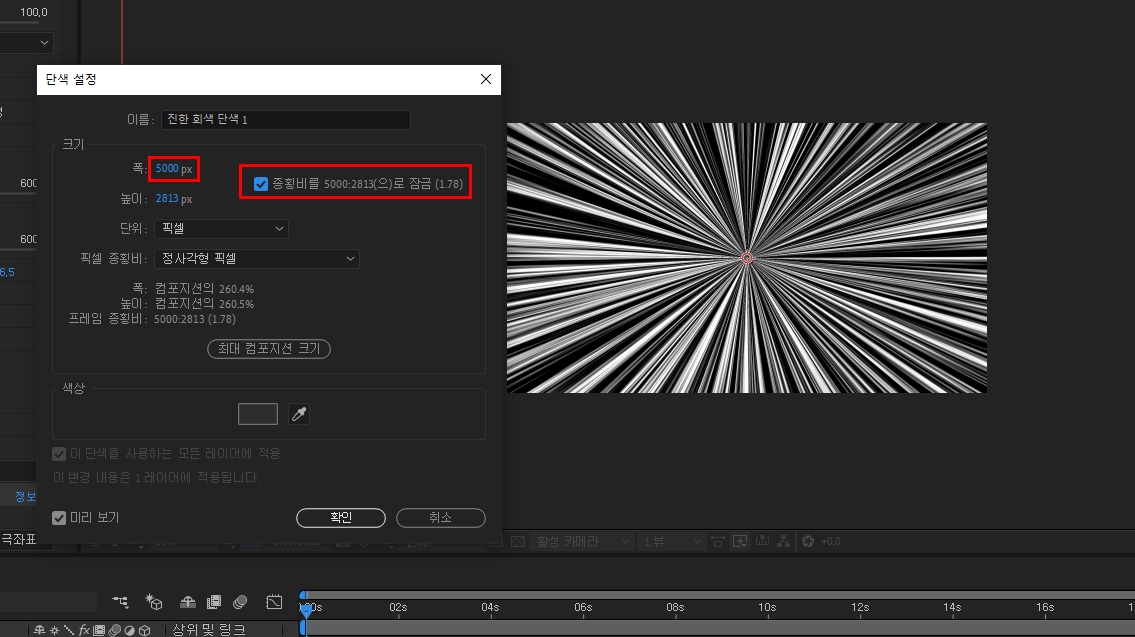Click the collapse transformations column icon
This screenshot has width=1135, height=637.
54,630
